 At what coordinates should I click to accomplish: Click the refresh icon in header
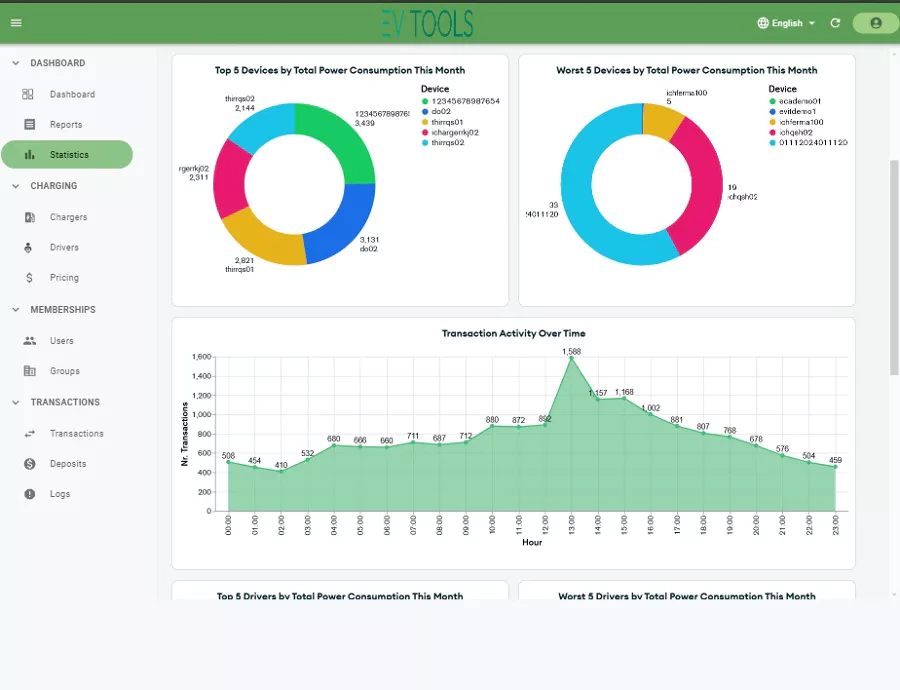835,23
